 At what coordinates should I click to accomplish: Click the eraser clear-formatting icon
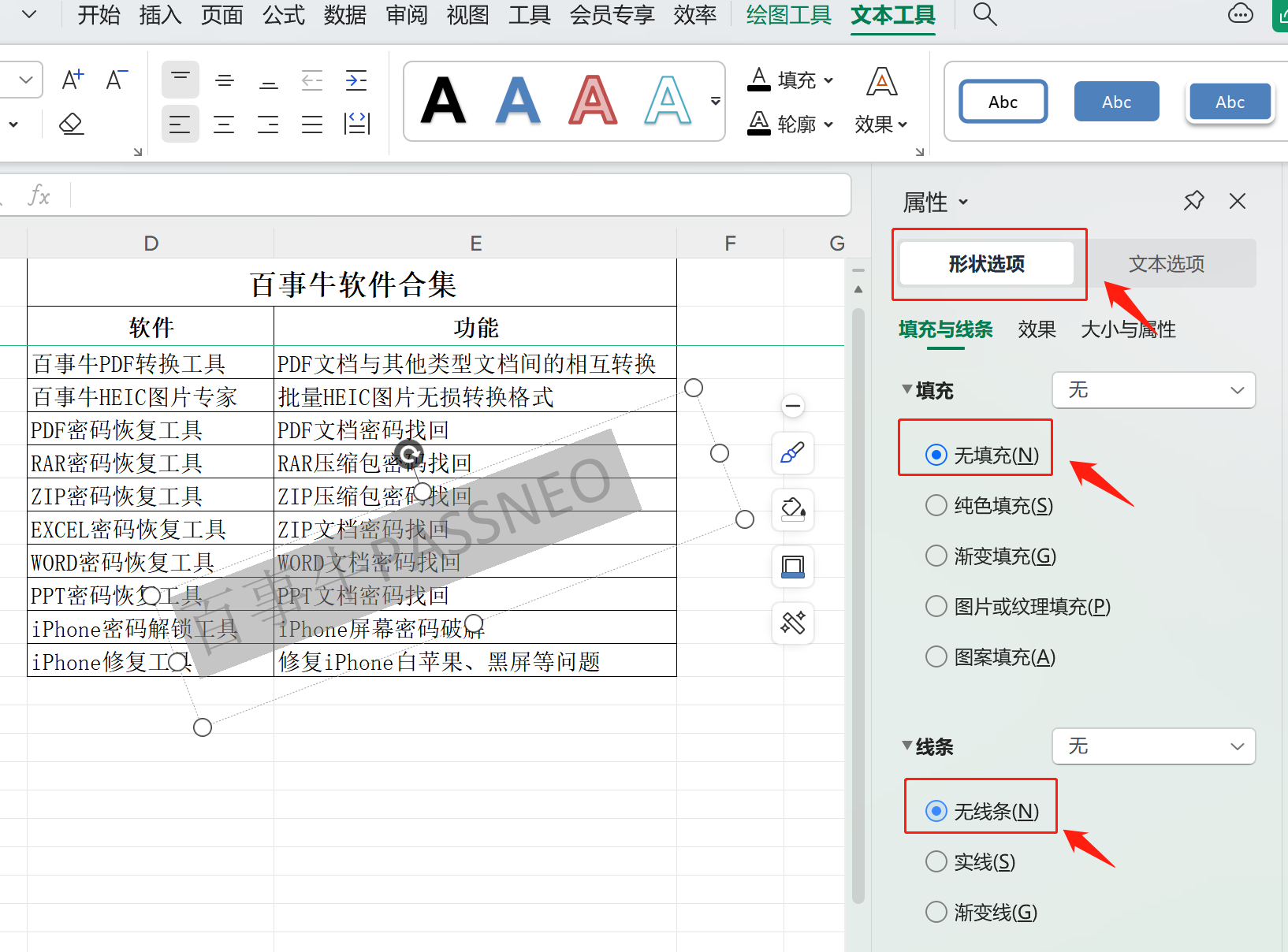(x=72, y=124)
